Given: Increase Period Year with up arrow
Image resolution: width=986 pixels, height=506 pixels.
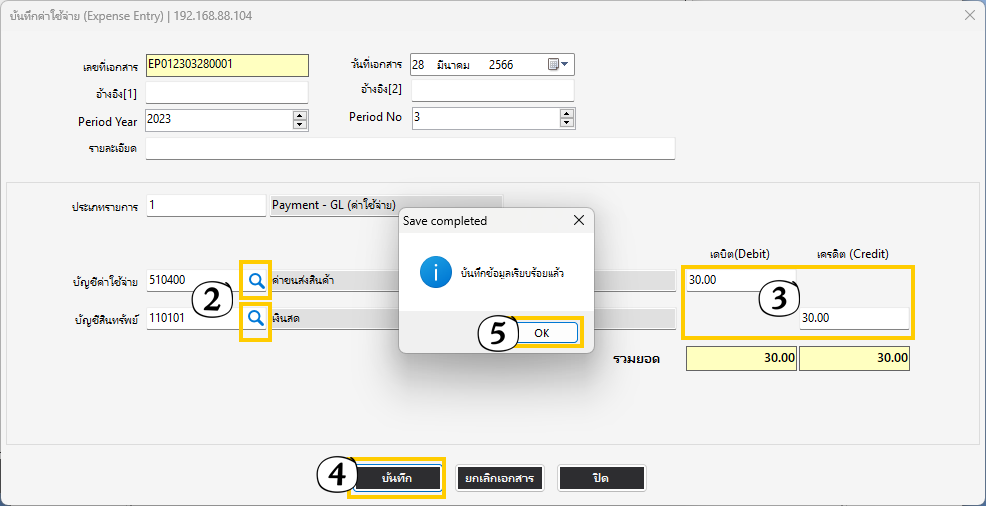Looking at the screenshot, I should 299,114.
